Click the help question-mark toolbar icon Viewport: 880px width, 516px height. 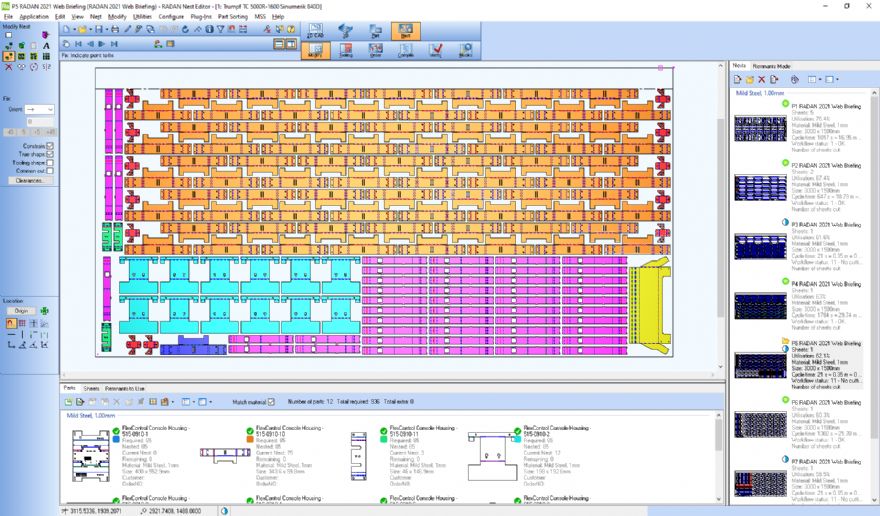(291, 29)
